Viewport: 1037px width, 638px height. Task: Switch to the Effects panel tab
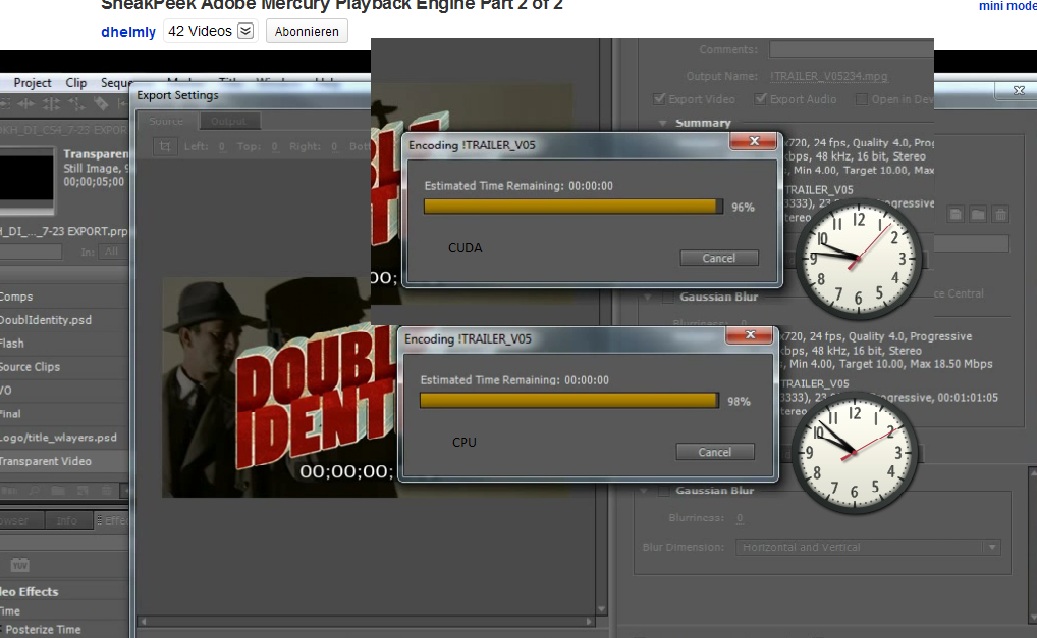(x=112, y=520)
